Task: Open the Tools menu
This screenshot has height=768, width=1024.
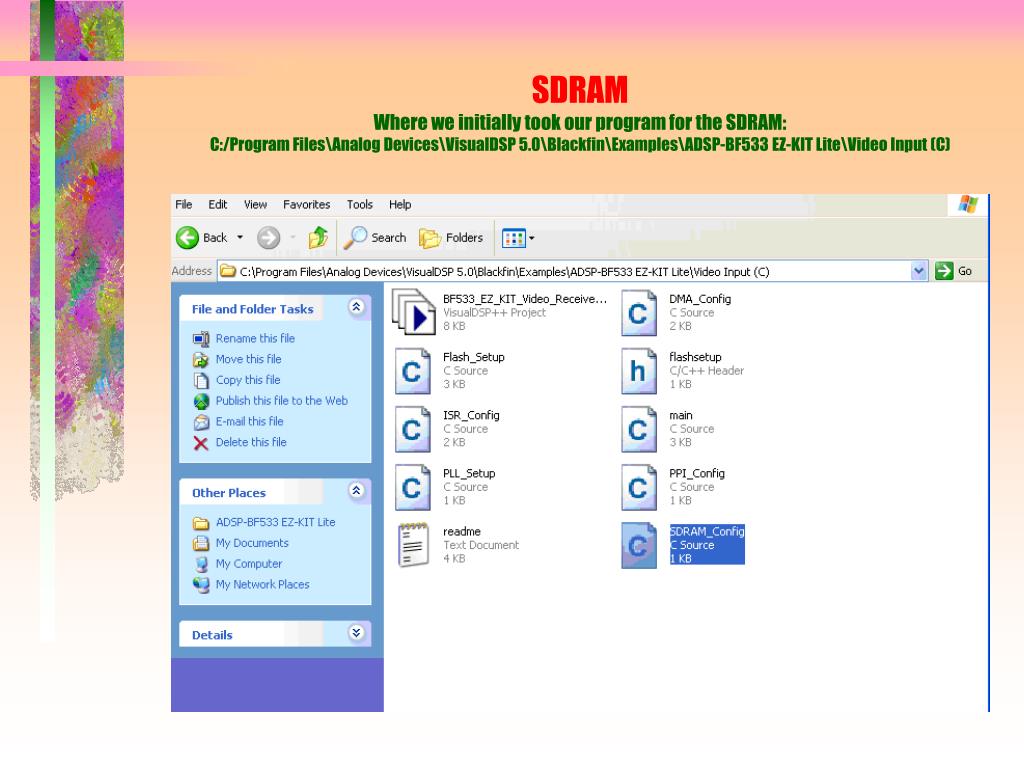Action: click(359, 204)
